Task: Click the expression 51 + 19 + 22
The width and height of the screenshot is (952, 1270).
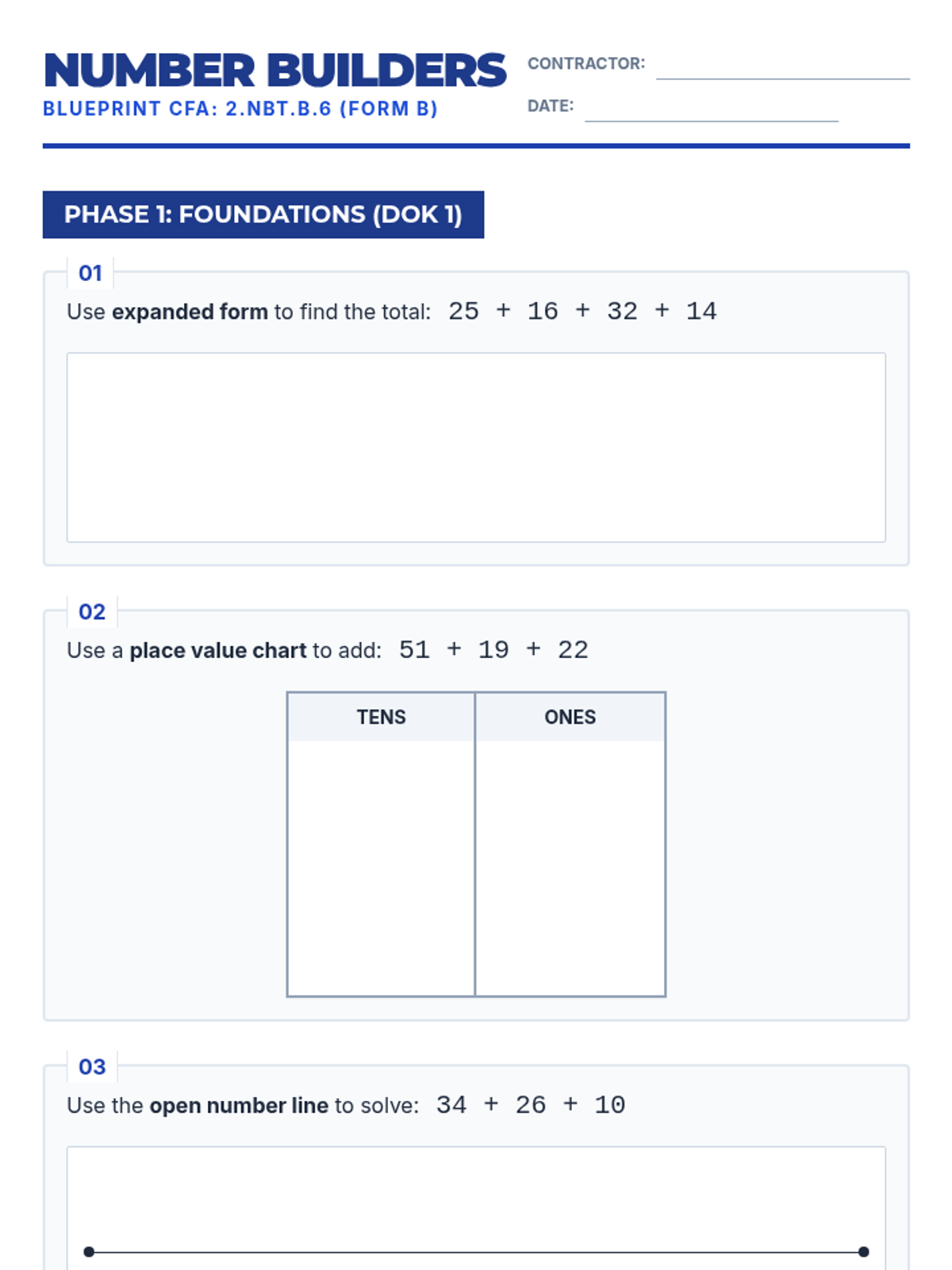Action: click(493, 650)
